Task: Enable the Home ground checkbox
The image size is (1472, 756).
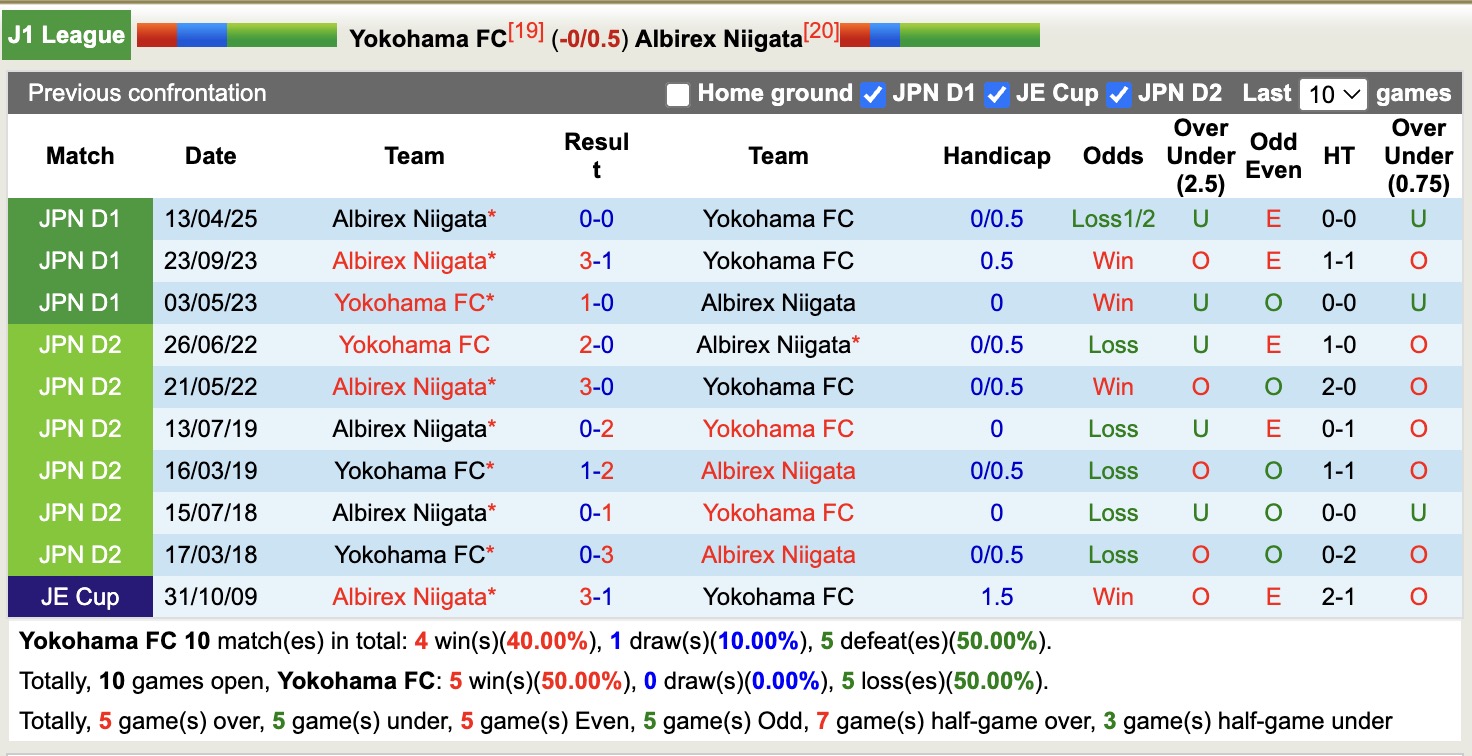Action: coord(678,93)
